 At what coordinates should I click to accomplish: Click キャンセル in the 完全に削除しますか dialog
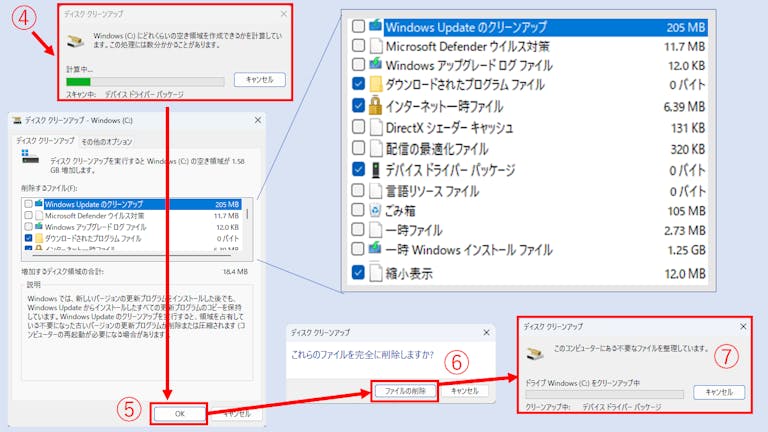(x=464, y=391)
